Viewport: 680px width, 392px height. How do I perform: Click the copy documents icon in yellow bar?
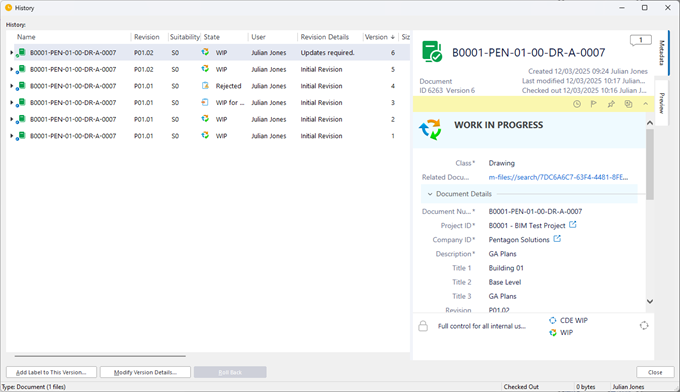click(628, 104)
